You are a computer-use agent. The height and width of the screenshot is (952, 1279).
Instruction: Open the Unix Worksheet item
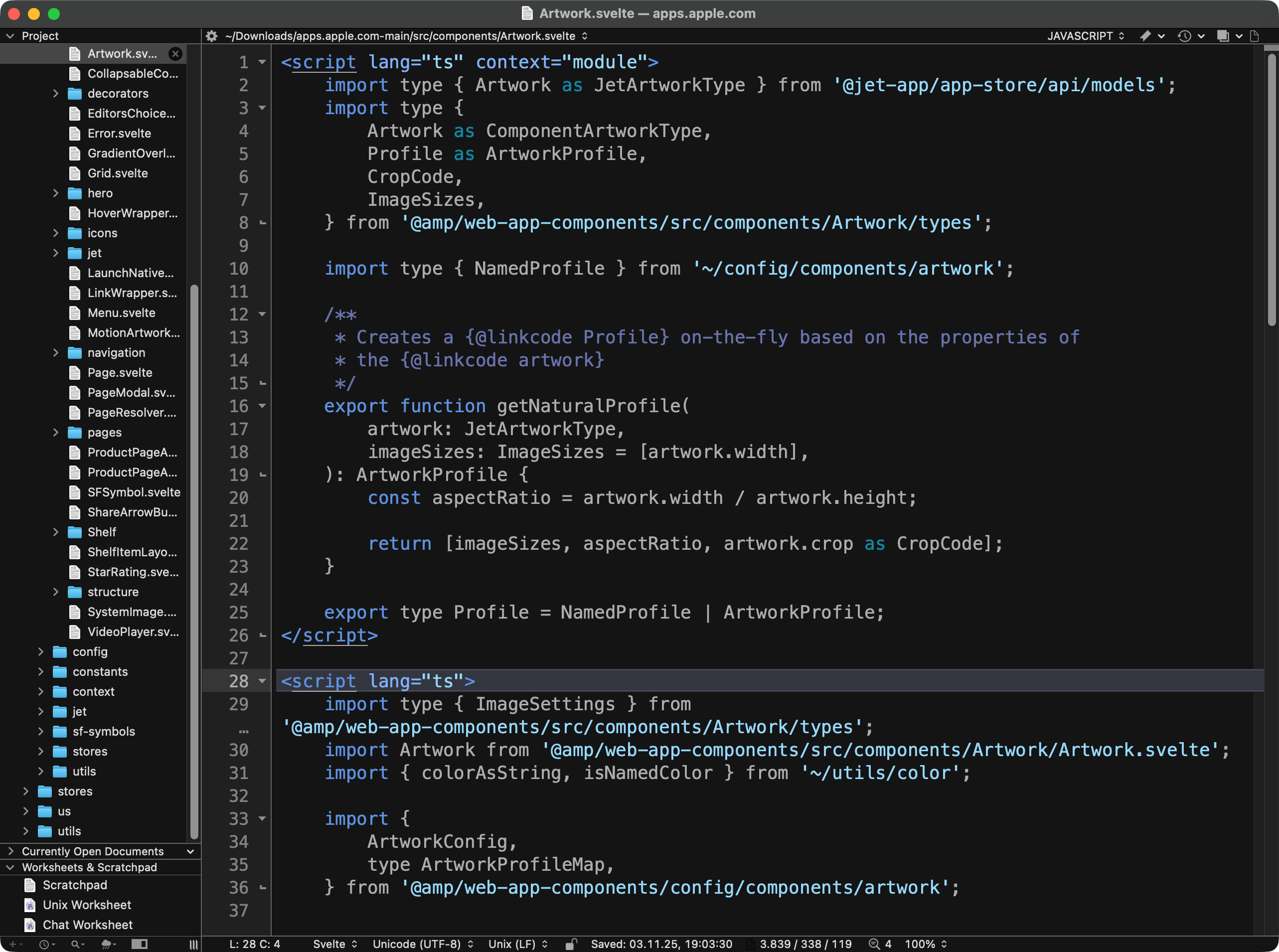tap(86, 905)
